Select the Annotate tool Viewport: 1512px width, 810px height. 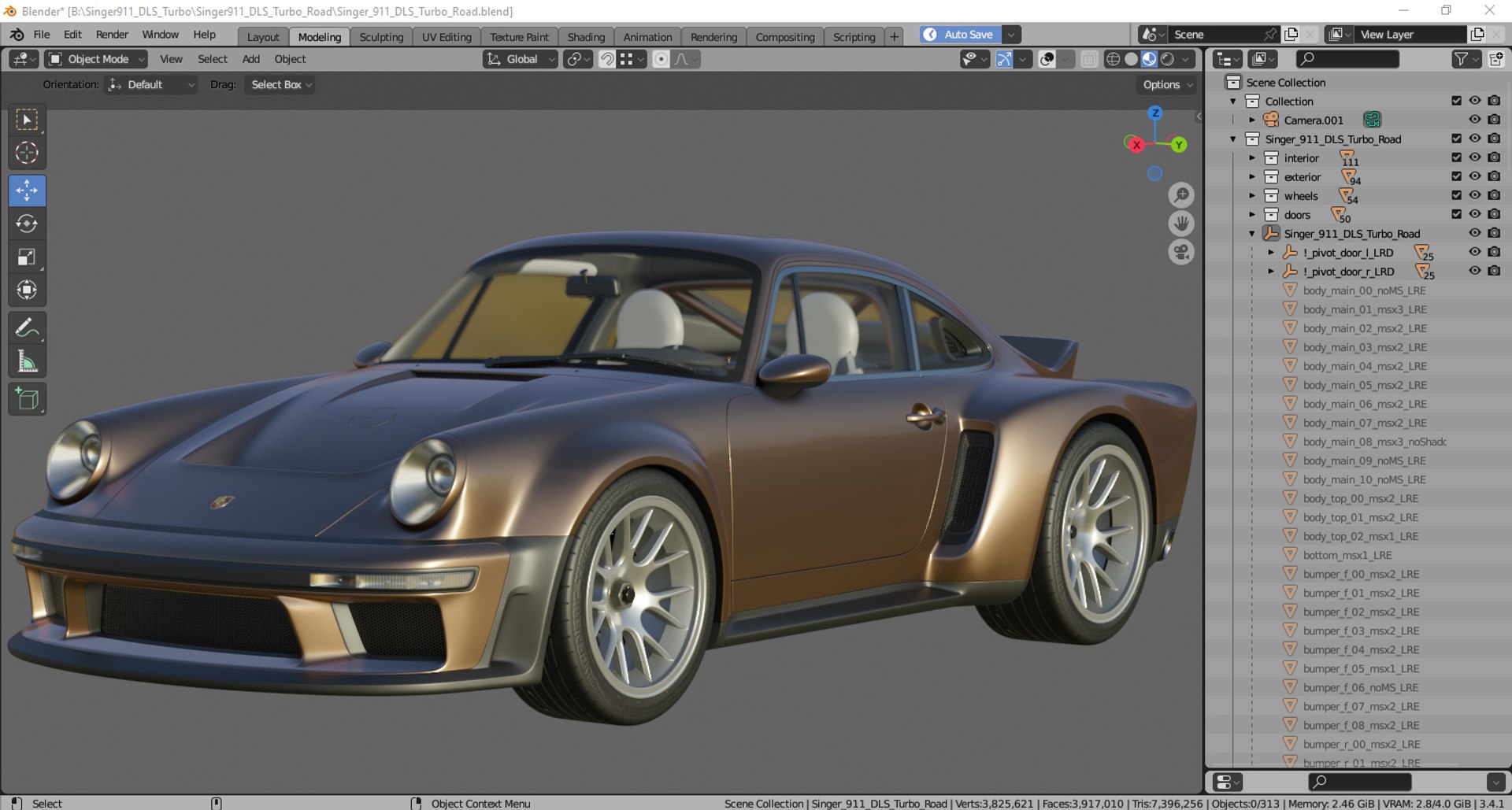click(27, 327)
